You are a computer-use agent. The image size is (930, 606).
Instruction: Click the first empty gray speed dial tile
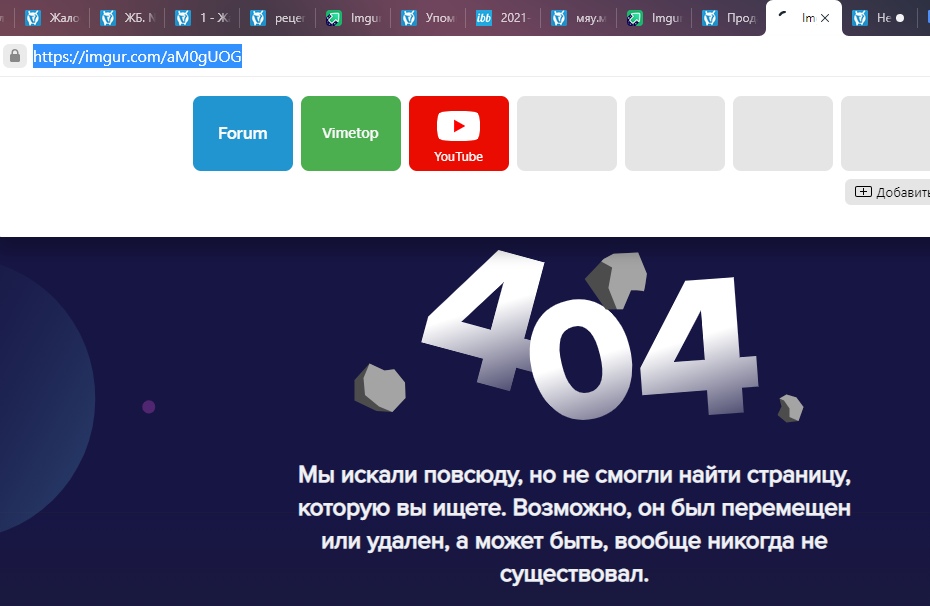566,133
